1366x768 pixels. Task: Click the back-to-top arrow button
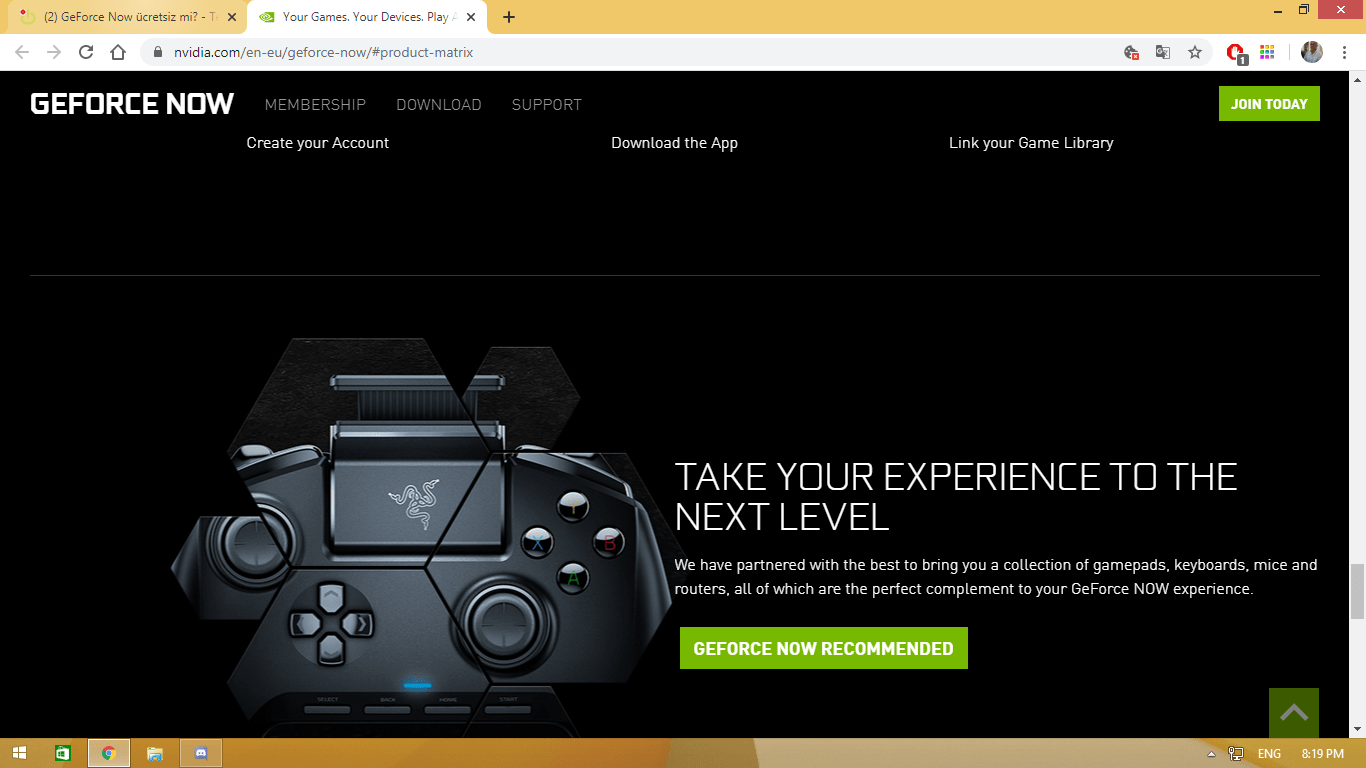pyautogui.click(x=1294, y=713)
